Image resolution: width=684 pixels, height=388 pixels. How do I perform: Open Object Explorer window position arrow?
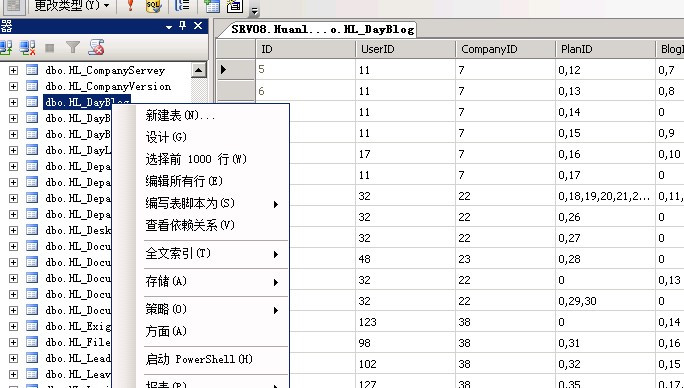click(169, 27)
